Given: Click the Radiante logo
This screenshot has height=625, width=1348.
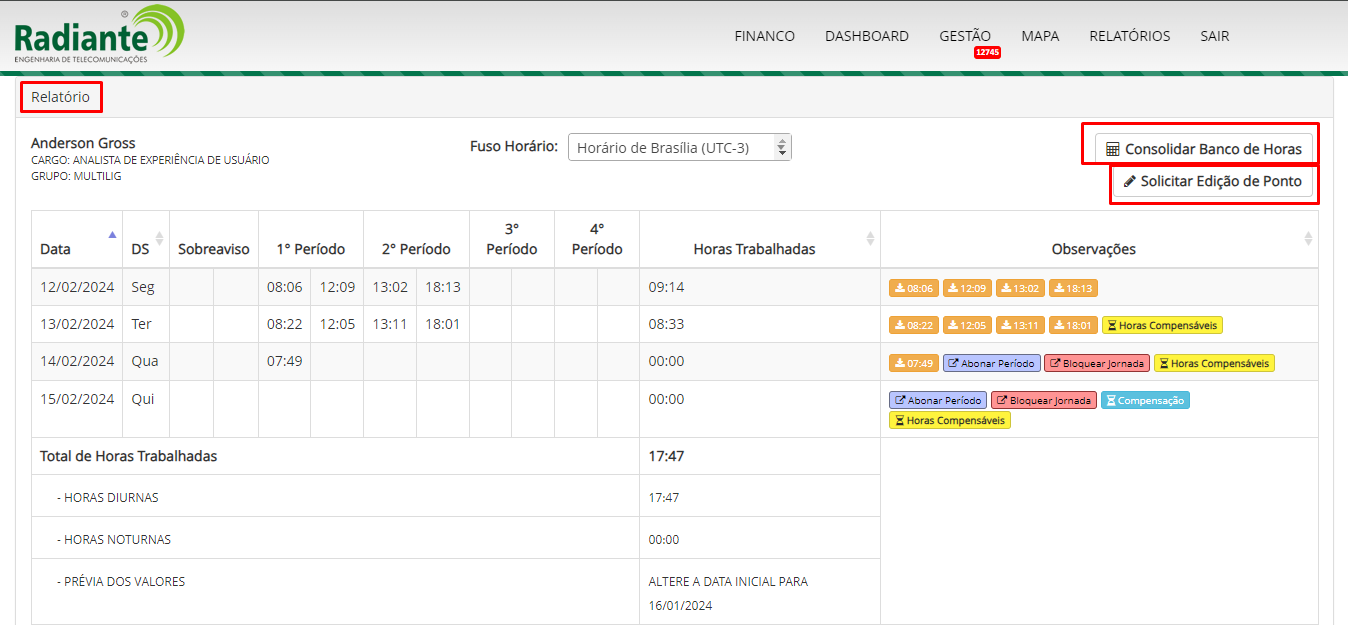Looking at the screenshot, I should pyautogui.click(x=98, y=35).
